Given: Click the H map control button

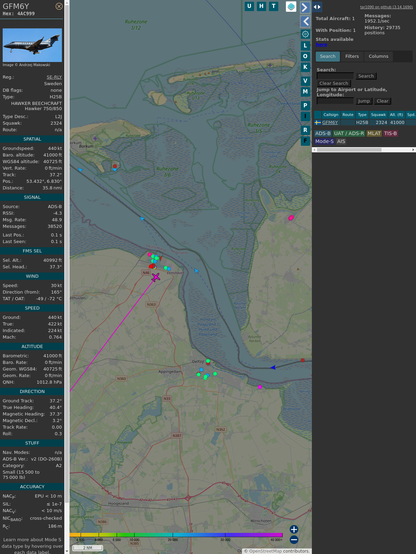Looking at the screenshot, I should [261, 6].
